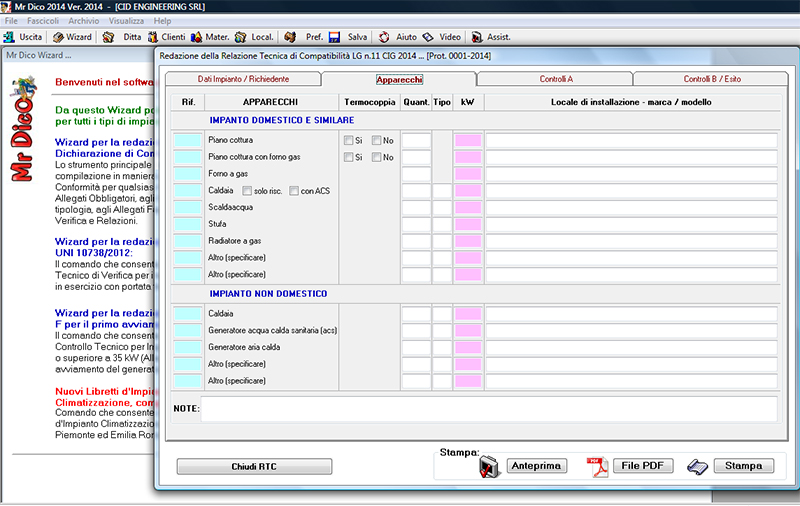Open Aiuto help from the toolbar
800x506 pixels.
pyautogui.click(x=384, y=37)
